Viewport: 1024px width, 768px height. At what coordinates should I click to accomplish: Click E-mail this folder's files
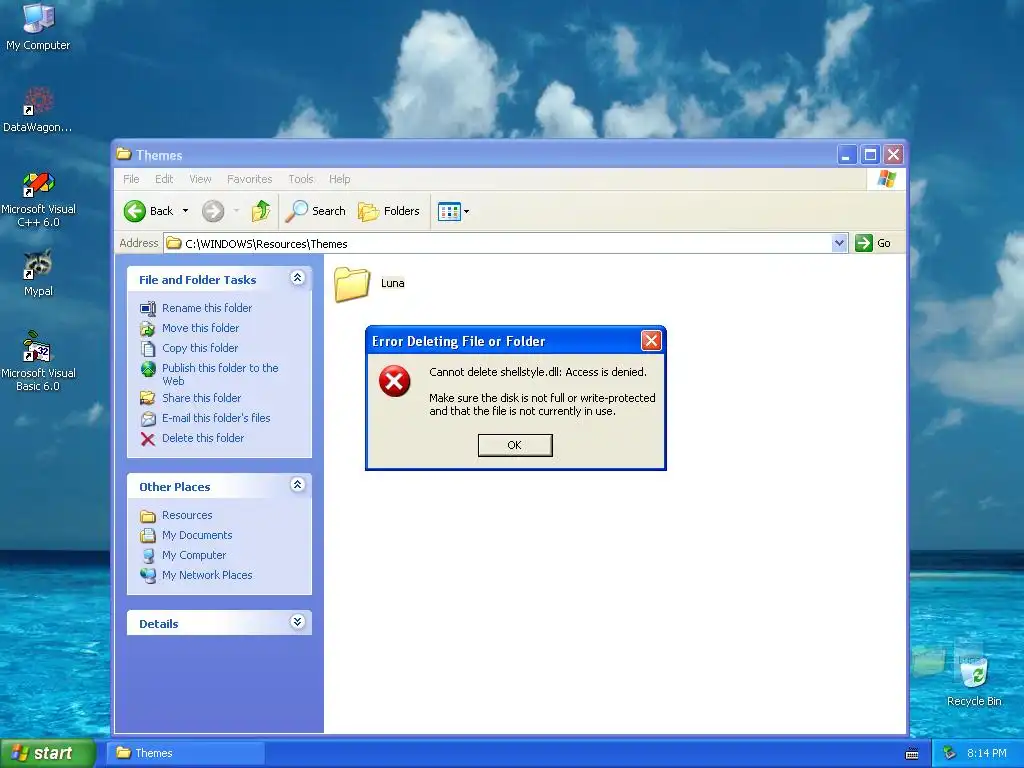click(x=216, y=418)
